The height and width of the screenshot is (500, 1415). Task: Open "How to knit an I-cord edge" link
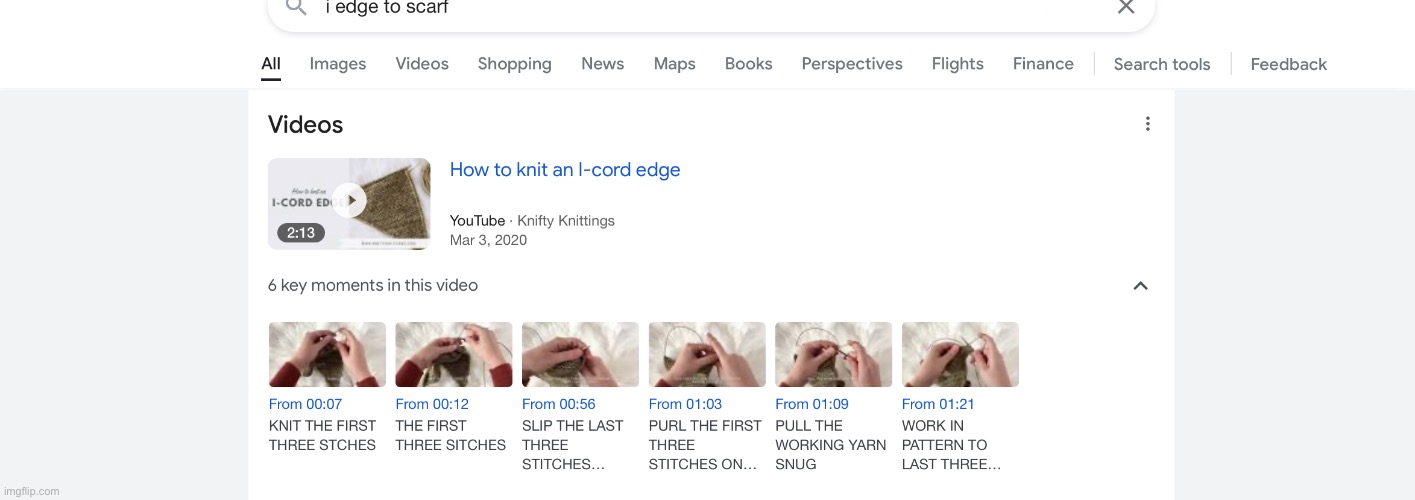pyautogui.click(x=565, y=170)
